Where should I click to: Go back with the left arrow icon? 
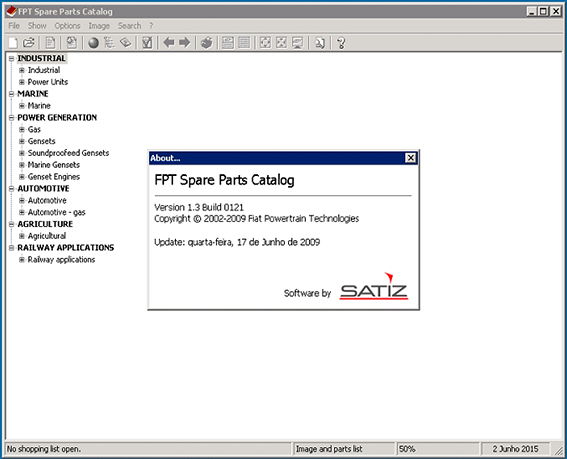(169, 43)
